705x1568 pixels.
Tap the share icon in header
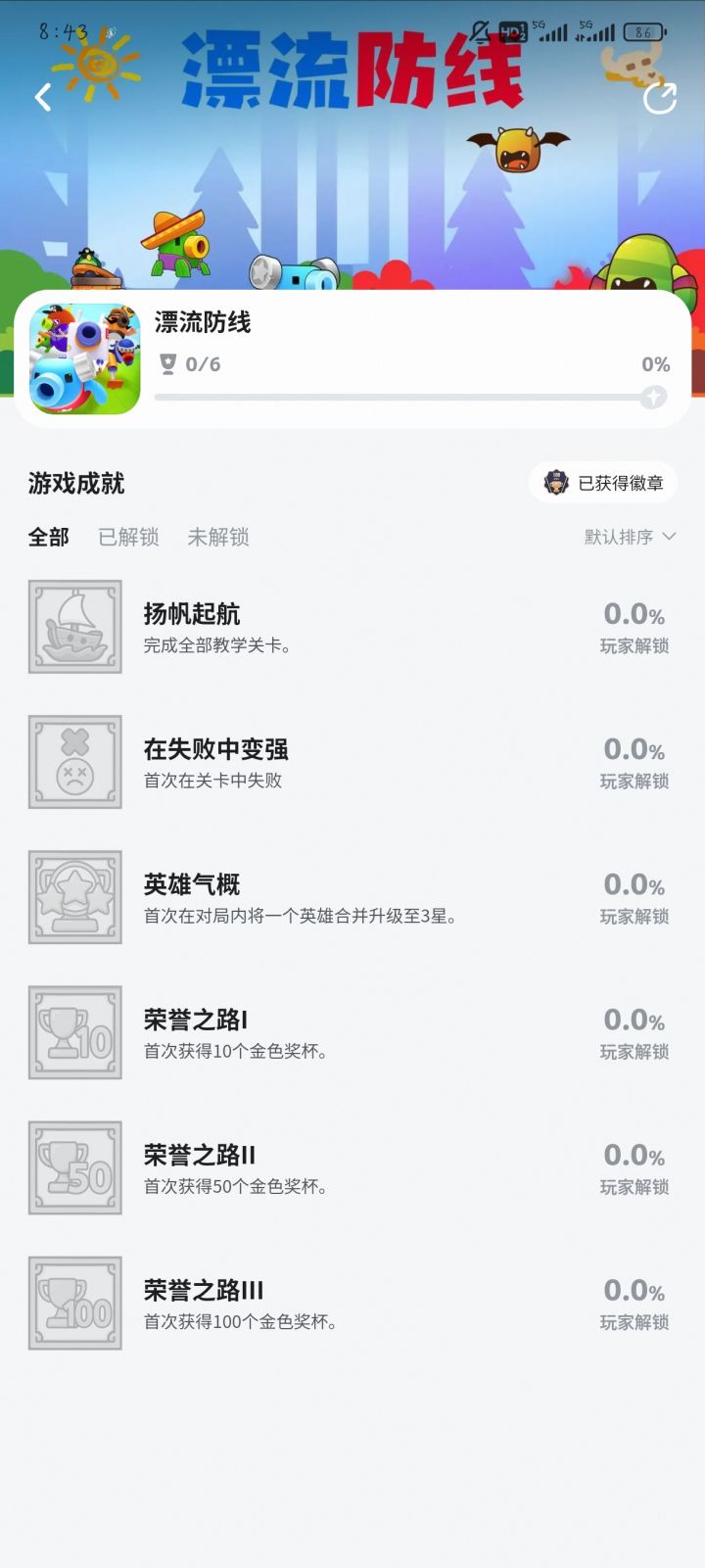[660, 98]
